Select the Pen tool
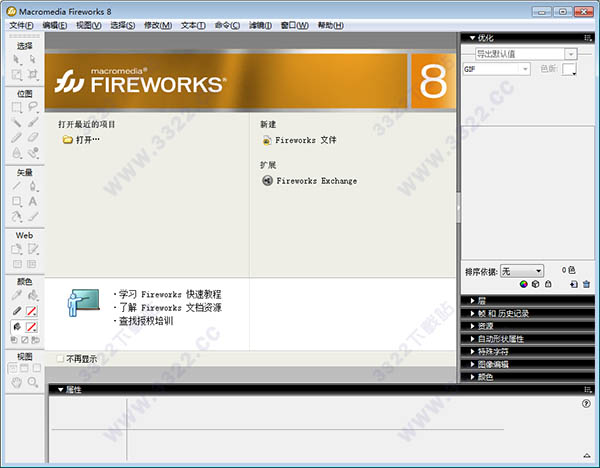The image size is (600, 468). (x=33, y=186)
